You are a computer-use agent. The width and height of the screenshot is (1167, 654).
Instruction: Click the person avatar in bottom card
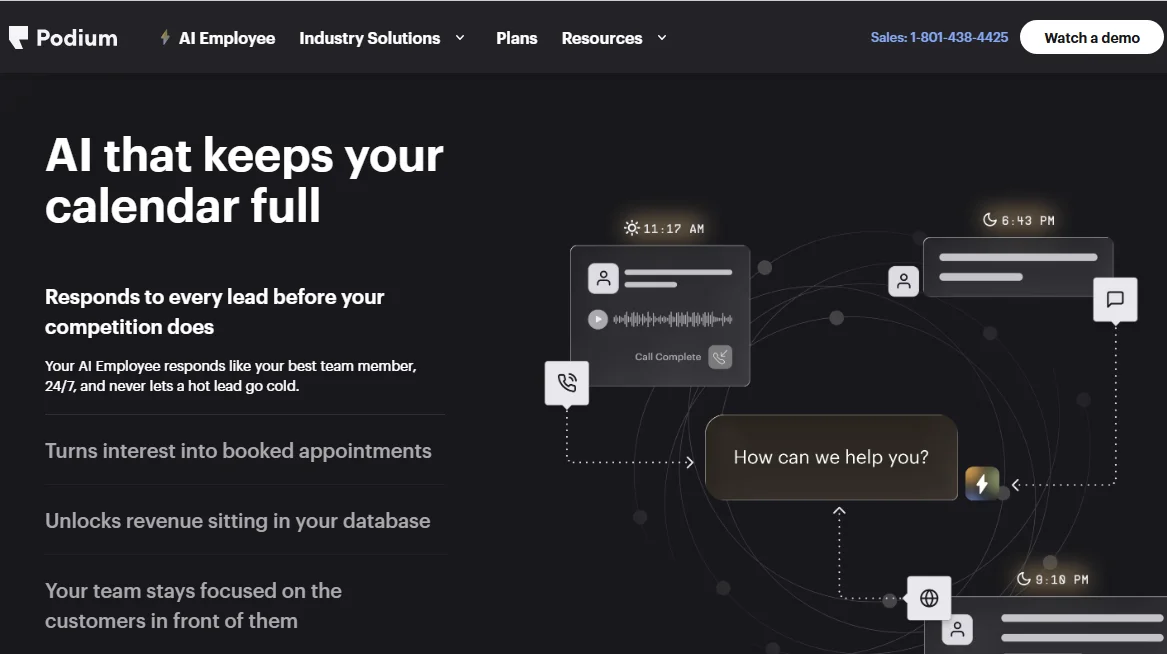click(958, 629)
